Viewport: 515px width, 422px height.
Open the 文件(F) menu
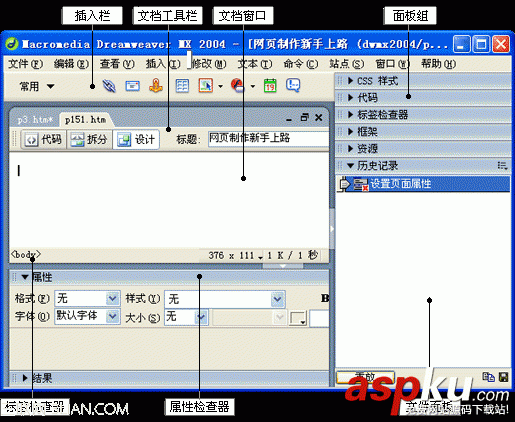point(26,64)
